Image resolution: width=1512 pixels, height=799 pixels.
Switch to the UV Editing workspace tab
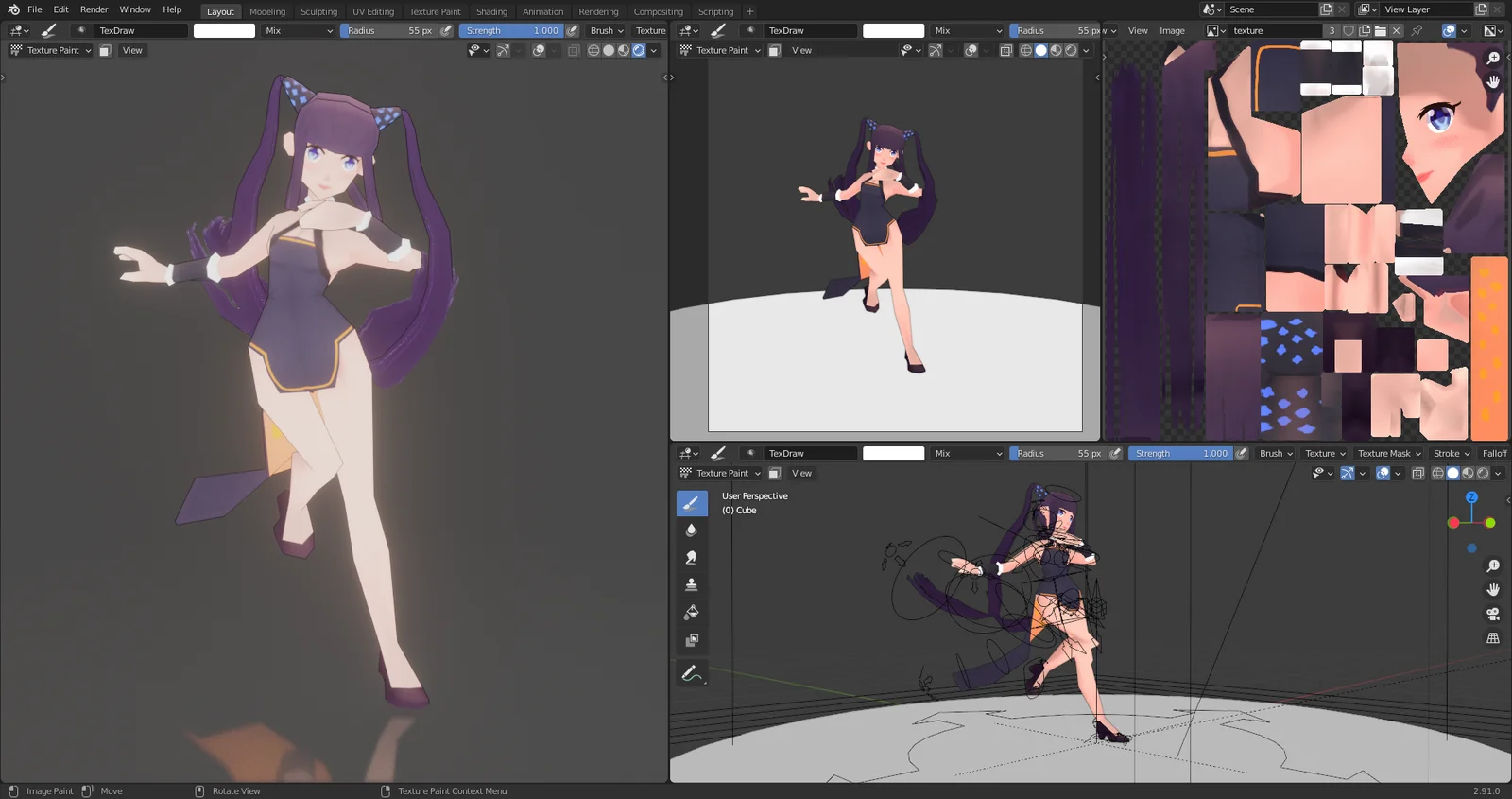click(x=373, y=11)
